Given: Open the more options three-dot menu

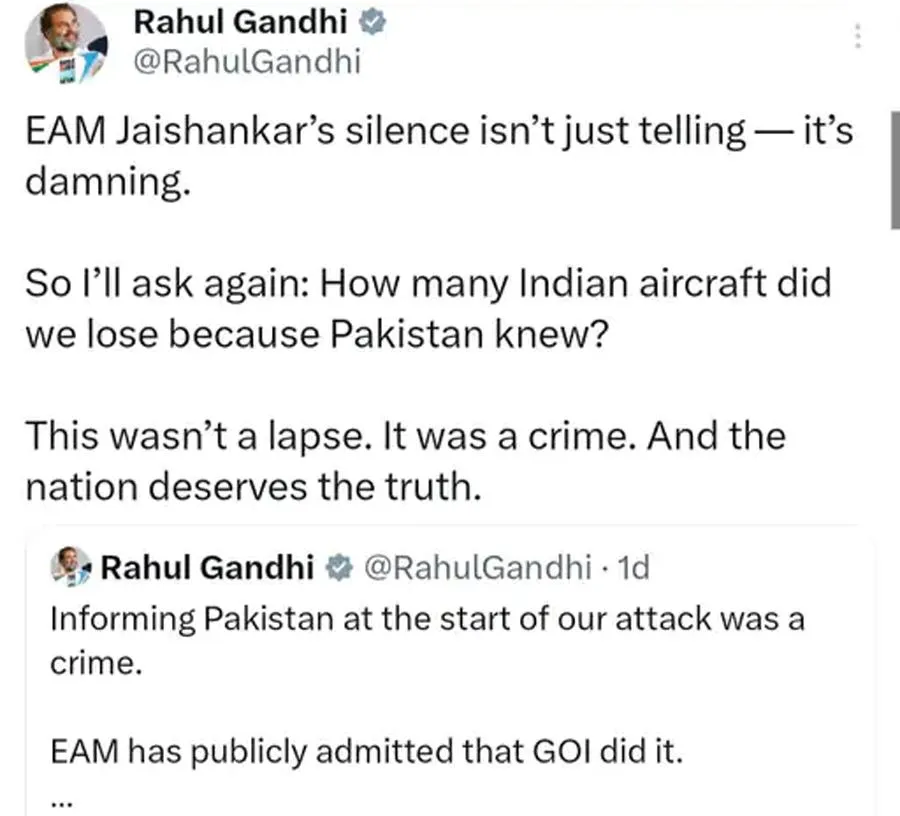Looking at the screenshot, I should pyautogui.click(x=856, y=37).
